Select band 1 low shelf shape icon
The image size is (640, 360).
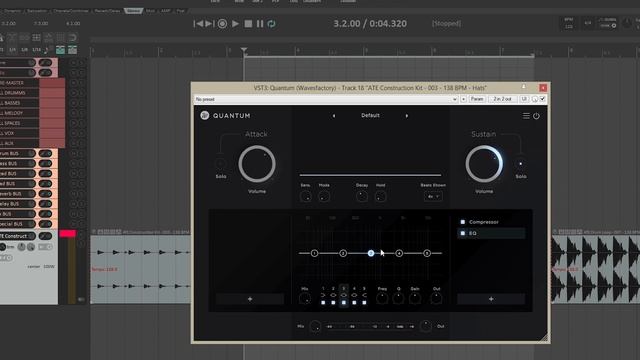click(x=323, y=295)
